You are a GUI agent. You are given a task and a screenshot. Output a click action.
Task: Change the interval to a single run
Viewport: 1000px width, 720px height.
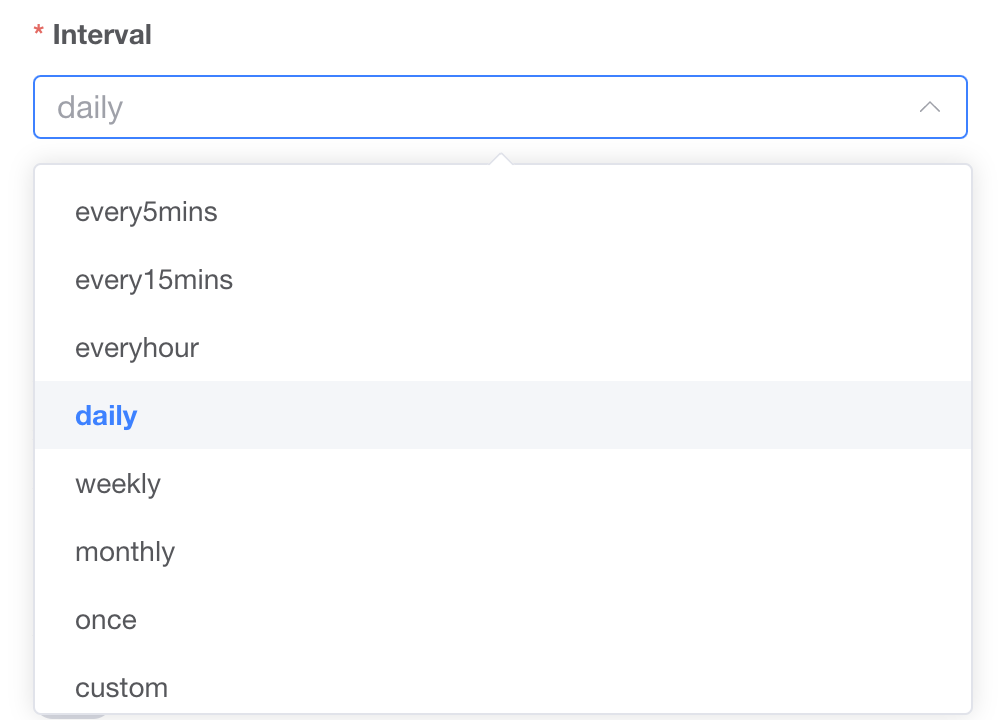pyautogui.click(x=106, y=620)
